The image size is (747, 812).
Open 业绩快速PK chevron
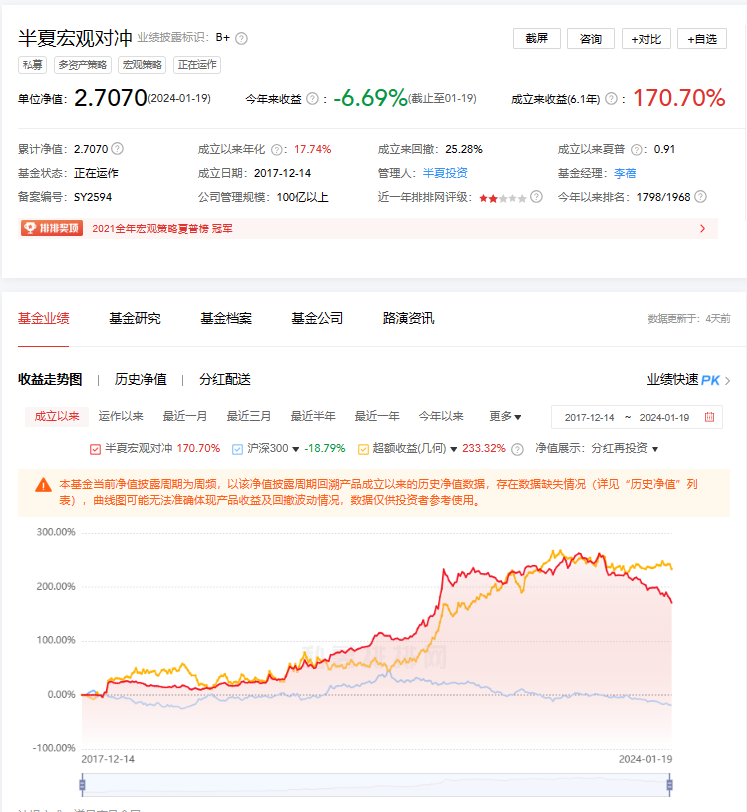pos(728,381)
